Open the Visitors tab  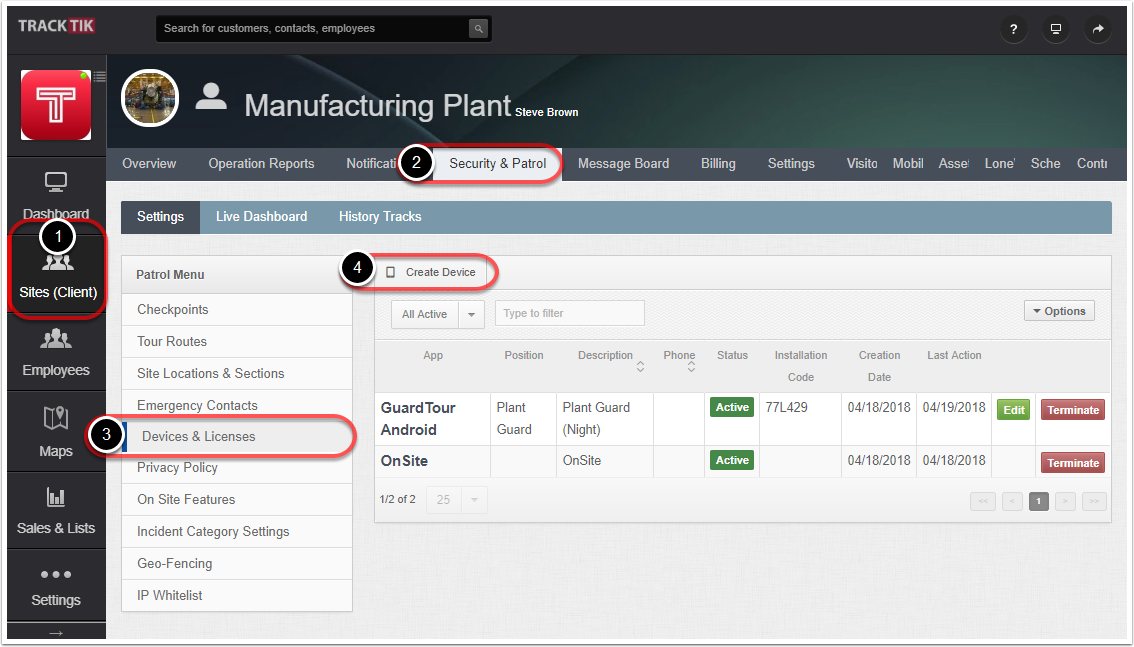pos(862,164)
